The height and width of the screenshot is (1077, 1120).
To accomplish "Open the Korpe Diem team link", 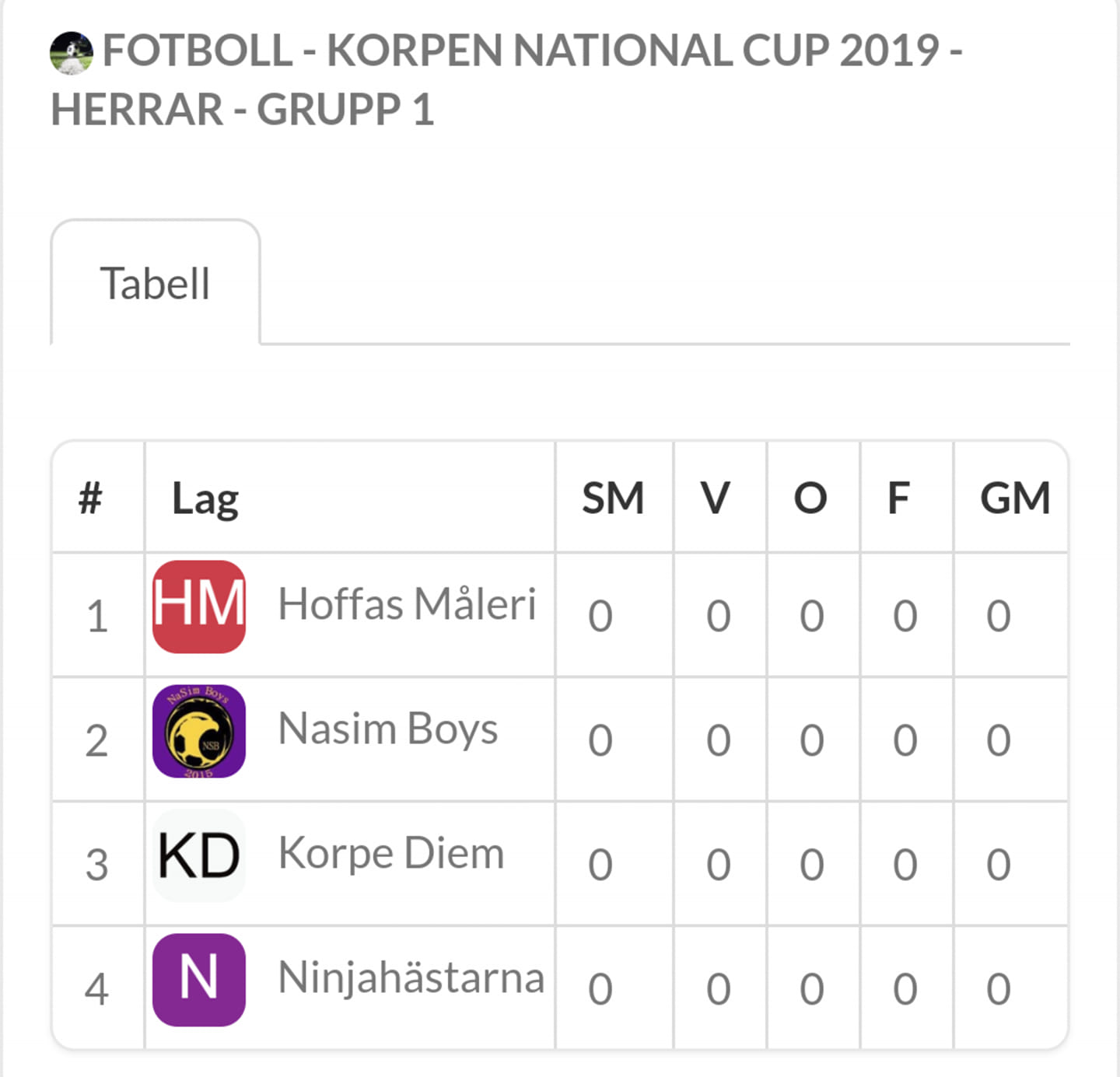I will [x=391, y=854].
